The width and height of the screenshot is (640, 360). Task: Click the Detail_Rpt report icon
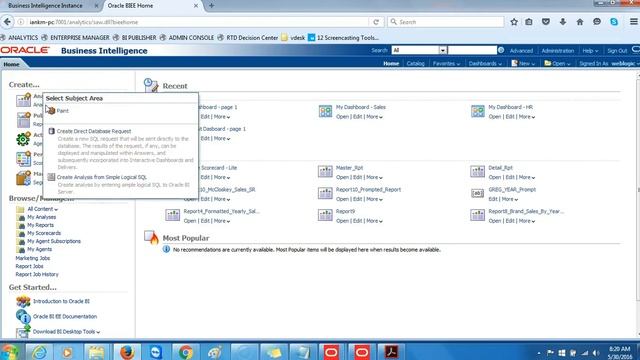click(478, 171)
